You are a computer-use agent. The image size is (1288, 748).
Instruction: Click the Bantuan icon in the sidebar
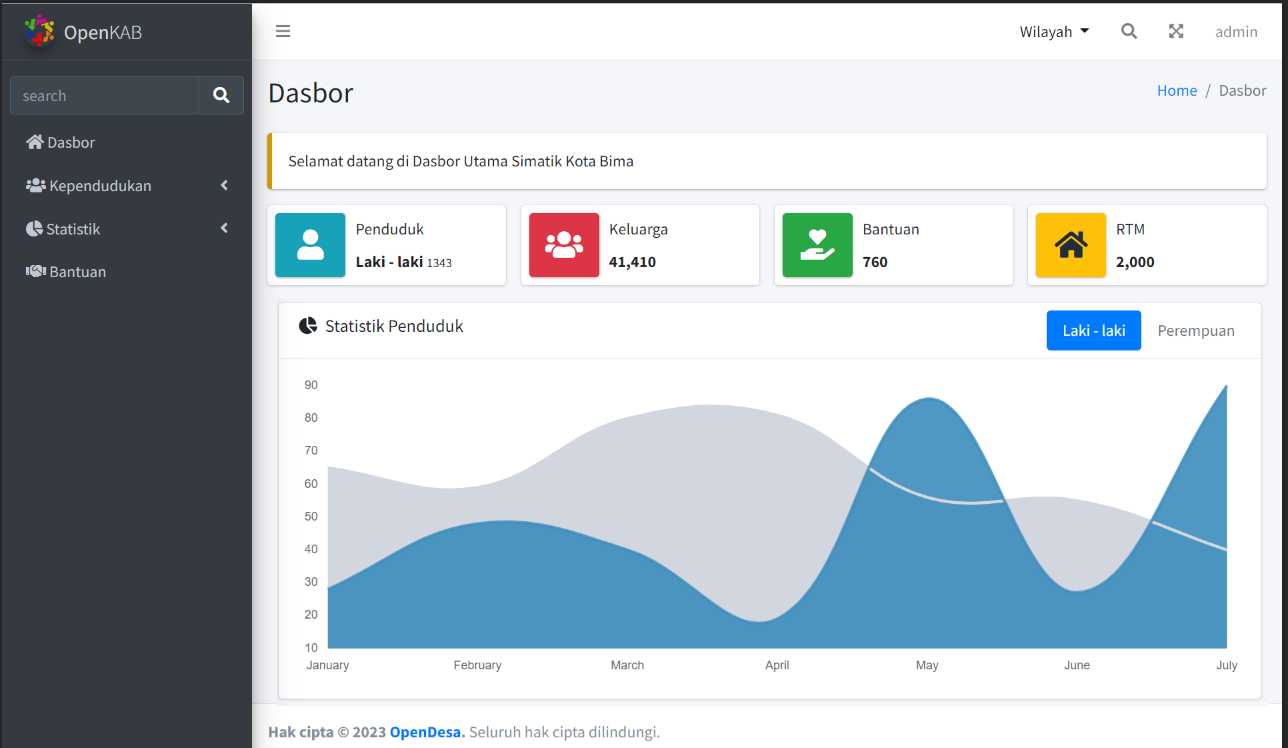34,271
